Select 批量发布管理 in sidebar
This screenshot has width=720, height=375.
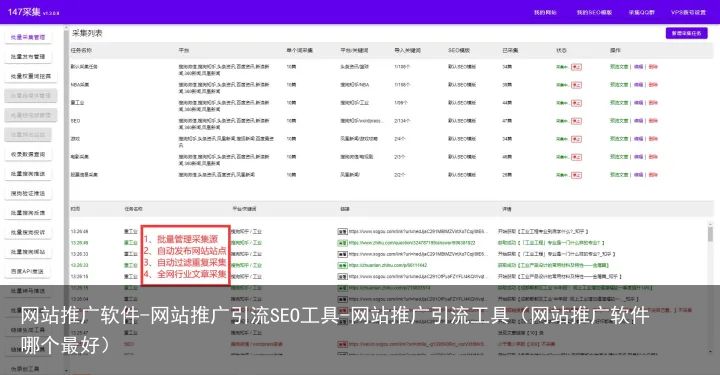28,56
